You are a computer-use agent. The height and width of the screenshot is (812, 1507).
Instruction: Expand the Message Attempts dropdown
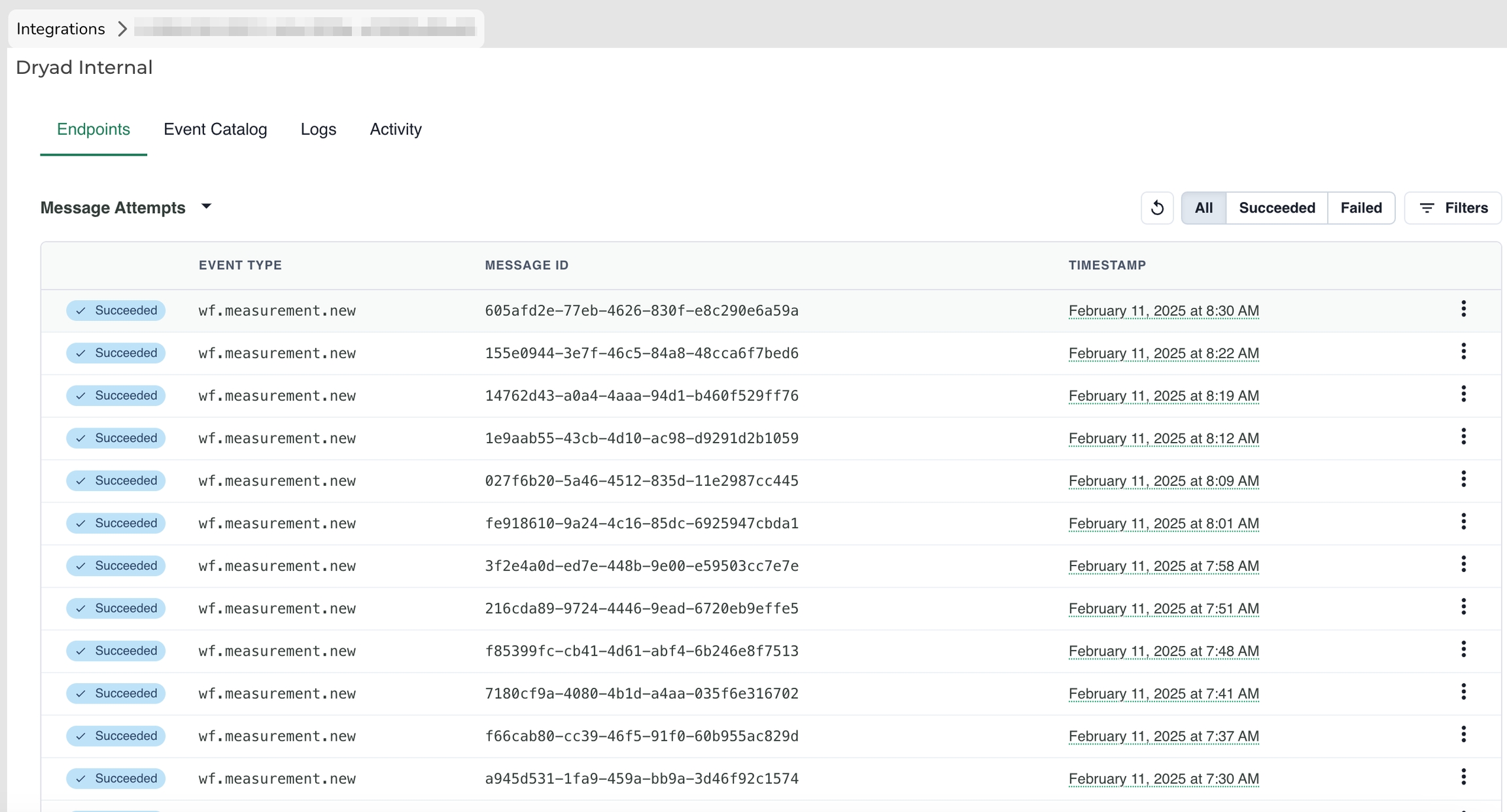pyautogui.click(x=206, y=207)
